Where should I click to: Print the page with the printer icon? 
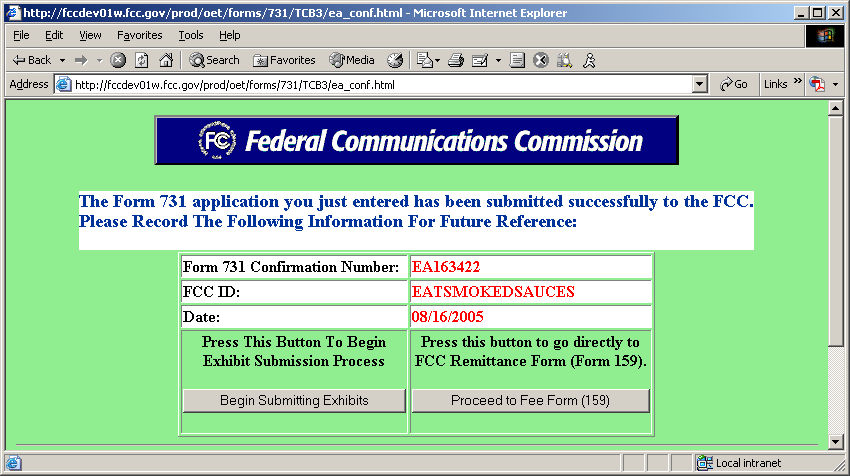coord(455,60)
